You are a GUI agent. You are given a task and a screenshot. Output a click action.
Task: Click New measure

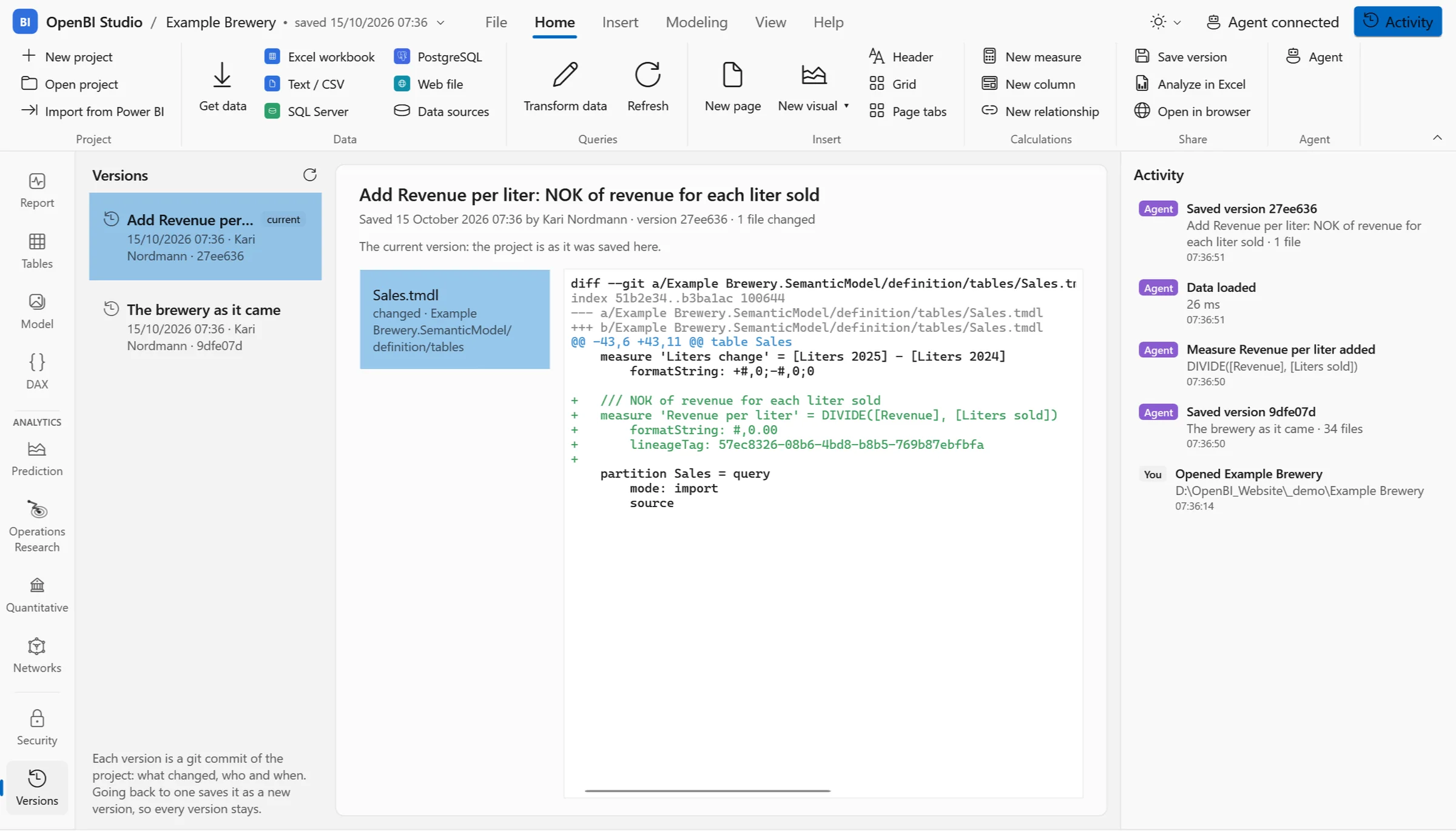click(x=1031, y=56)
